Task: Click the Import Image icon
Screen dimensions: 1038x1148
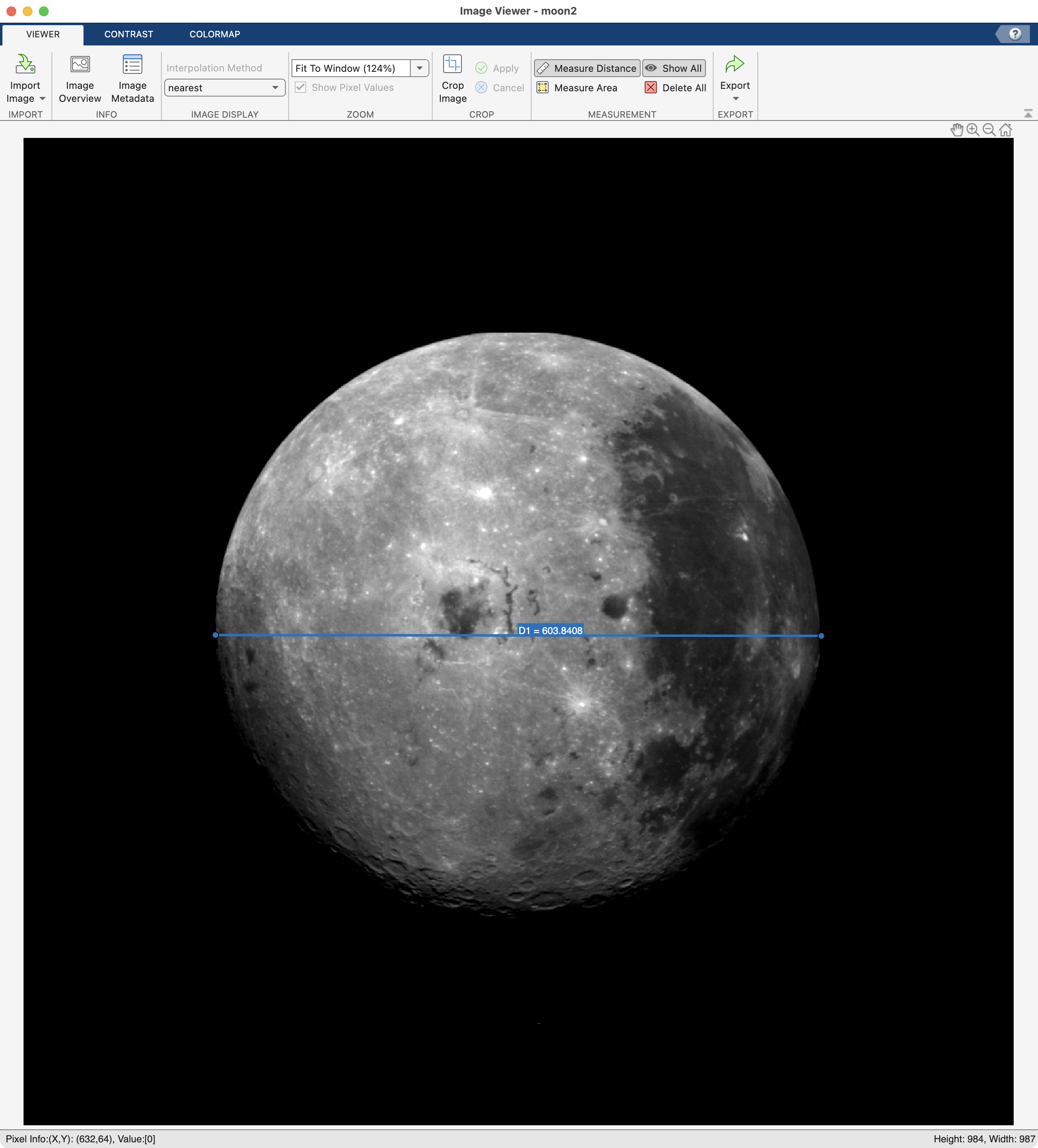Action: pyautogui.click(x=25, y=64)
